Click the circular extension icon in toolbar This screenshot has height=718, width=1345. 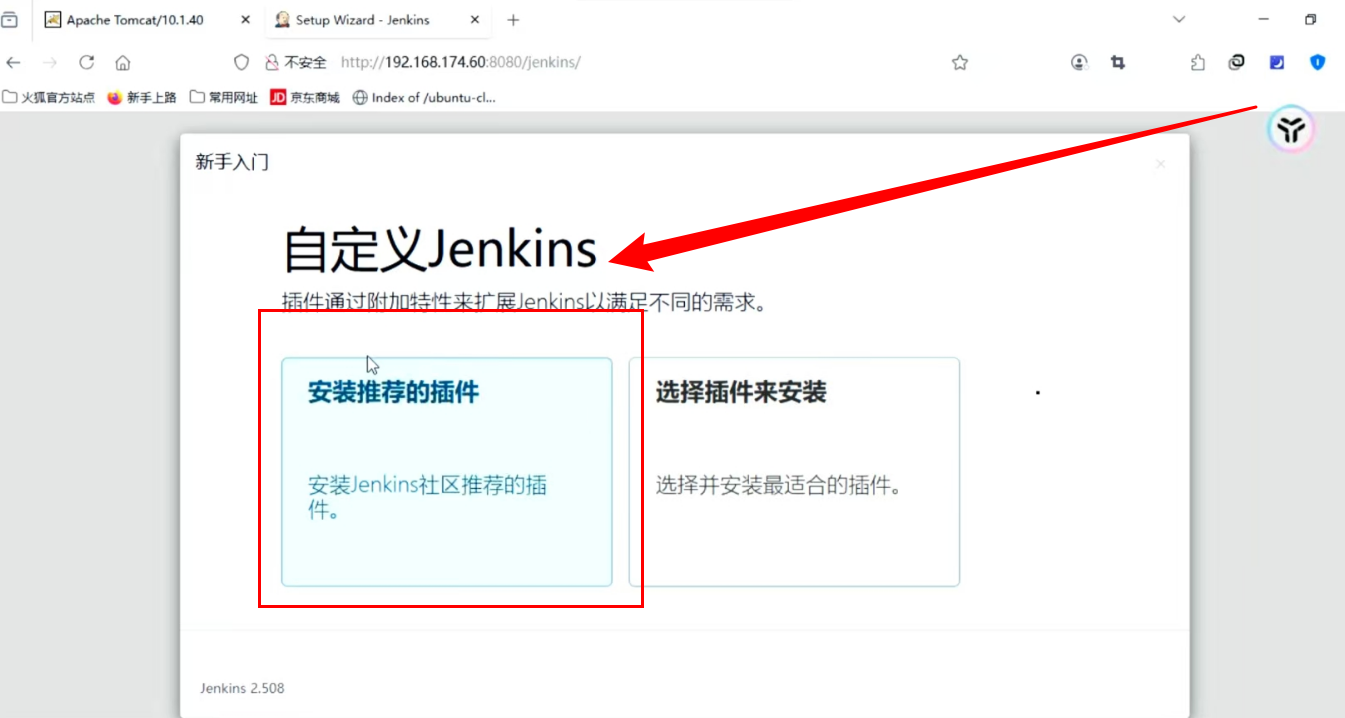click(1237, 62)
